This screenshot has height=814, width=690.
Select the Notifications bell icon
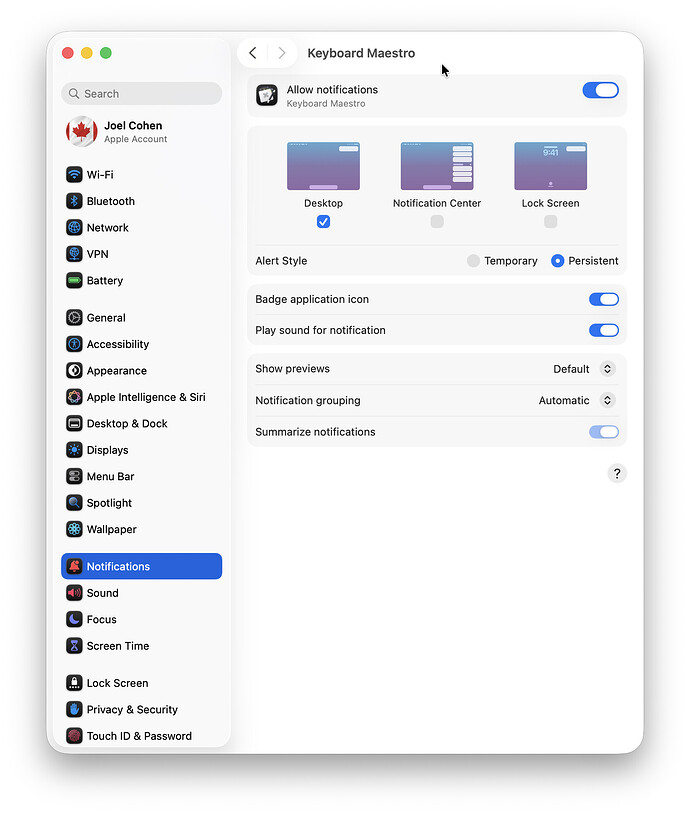click(74, 566)
